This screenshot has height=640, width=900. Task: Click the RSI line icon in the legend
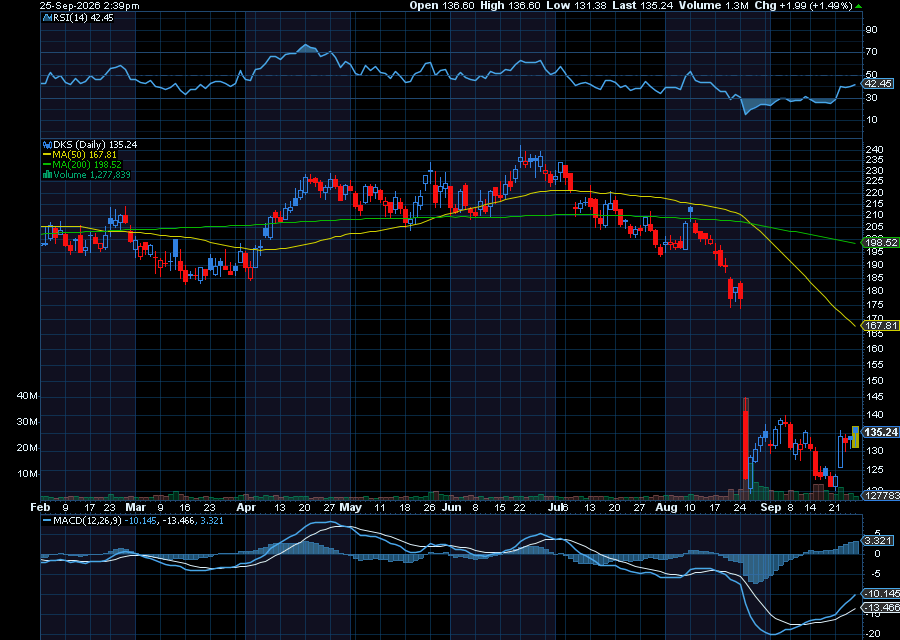click(47, 18)
